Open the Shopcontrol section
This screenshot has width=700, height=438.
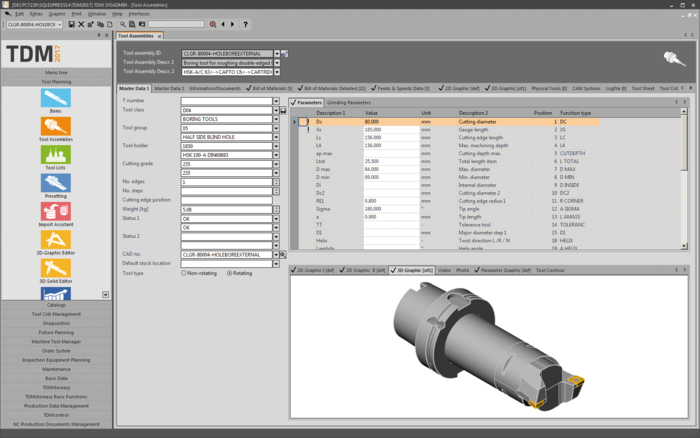56,323
